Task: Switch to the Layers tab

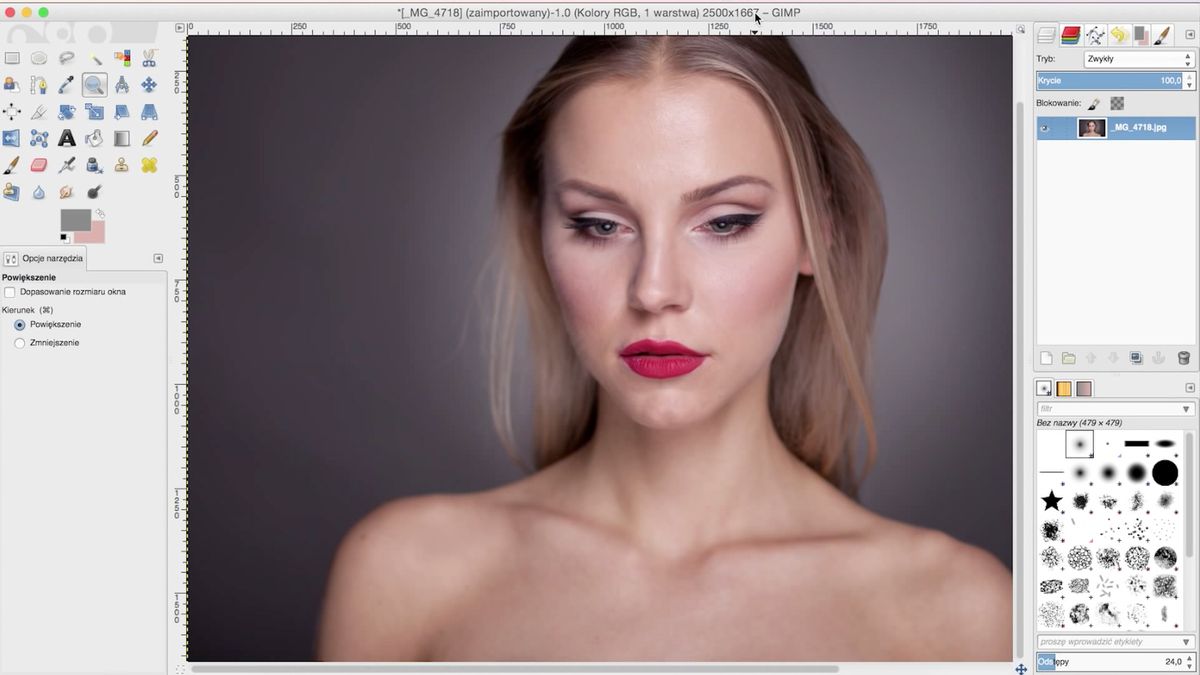Action: click(1047, 36)
